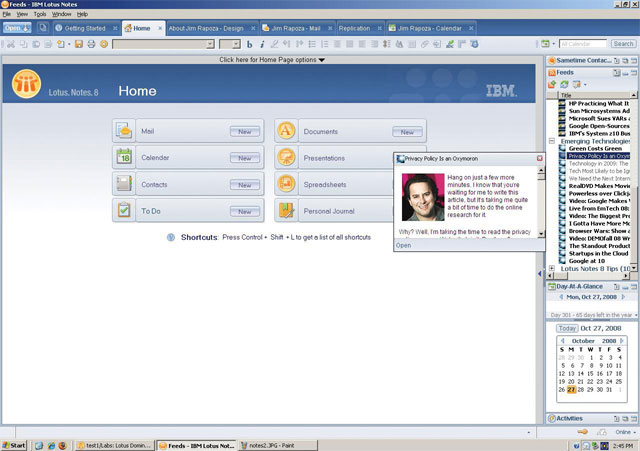Click the Lotus Notes 8 logo
The image size is (640, 451).
pyautogui.click(x=27, y=84)
